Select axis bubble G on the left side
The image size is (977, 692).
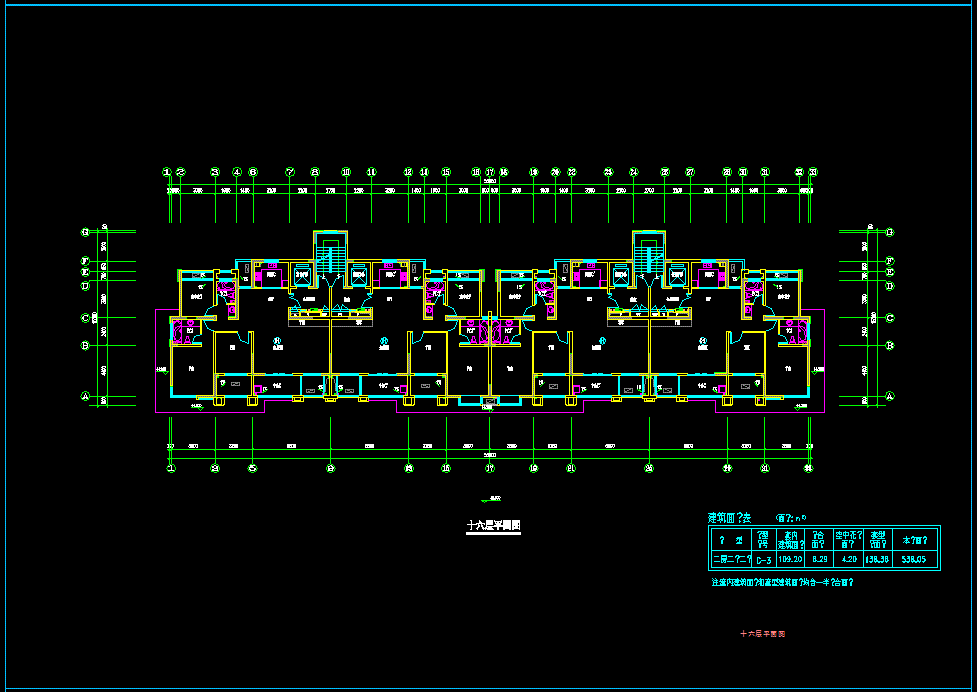coord(86,232)
